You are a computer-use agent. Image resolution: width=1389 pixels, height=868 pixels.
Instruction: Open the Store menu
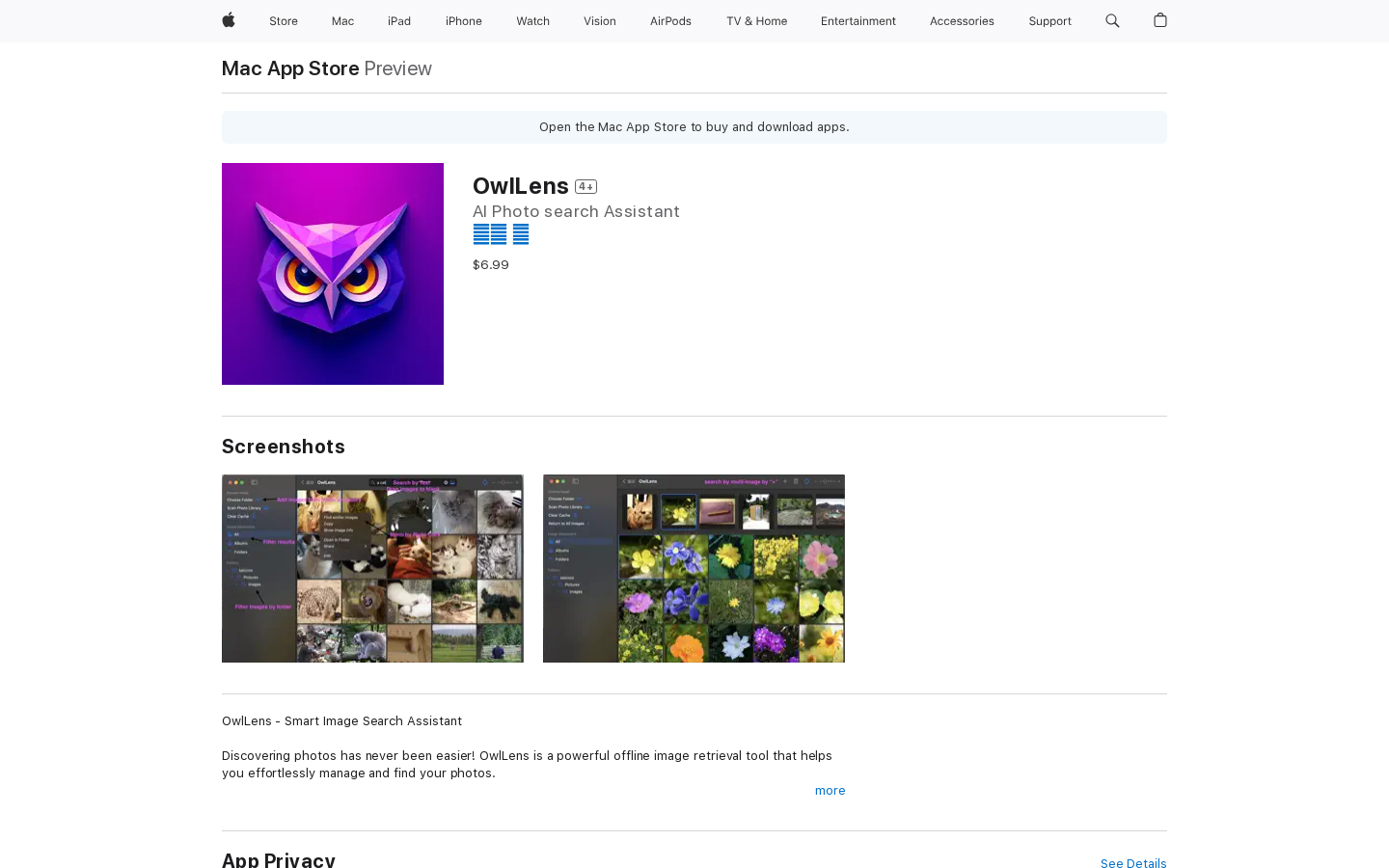(x=284, y=21)
